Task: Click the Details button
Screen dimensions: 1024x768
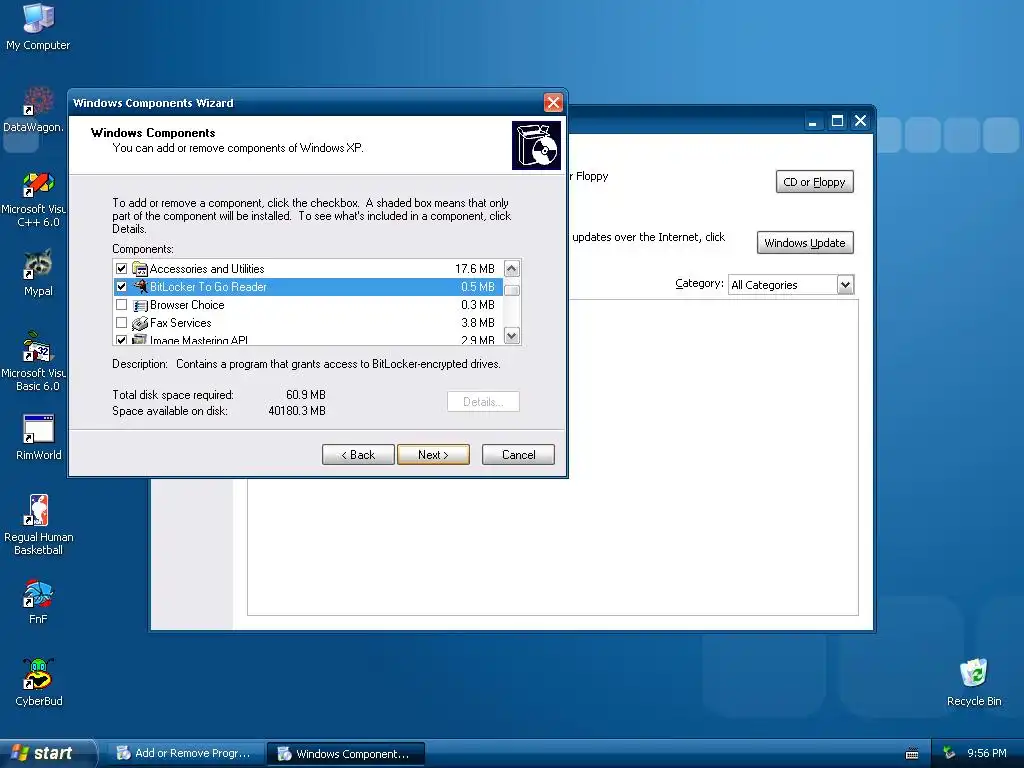Action: point(483,402)
